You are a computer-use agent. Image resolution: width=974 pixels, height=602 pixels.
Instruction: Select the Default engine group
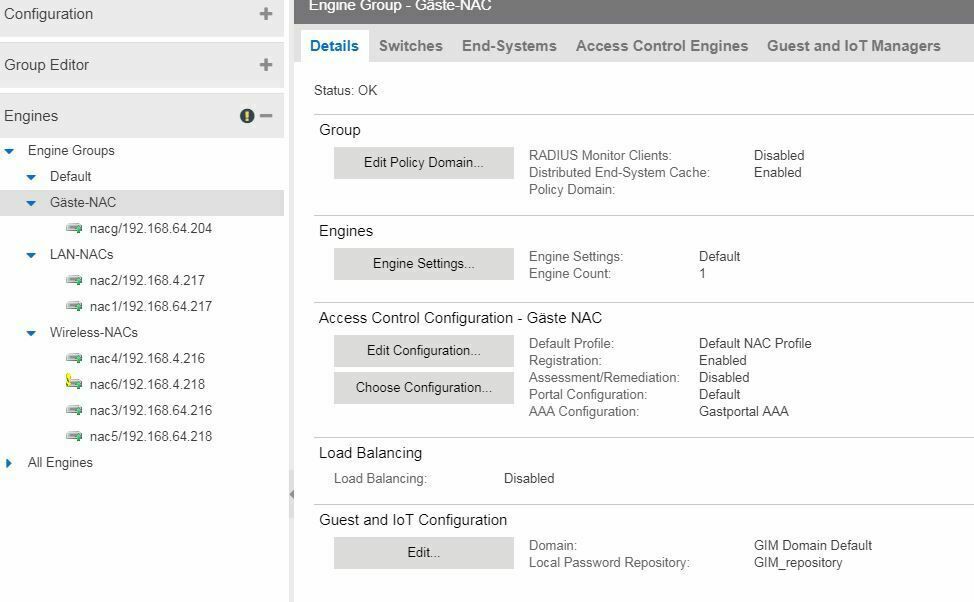pos(70,177)
